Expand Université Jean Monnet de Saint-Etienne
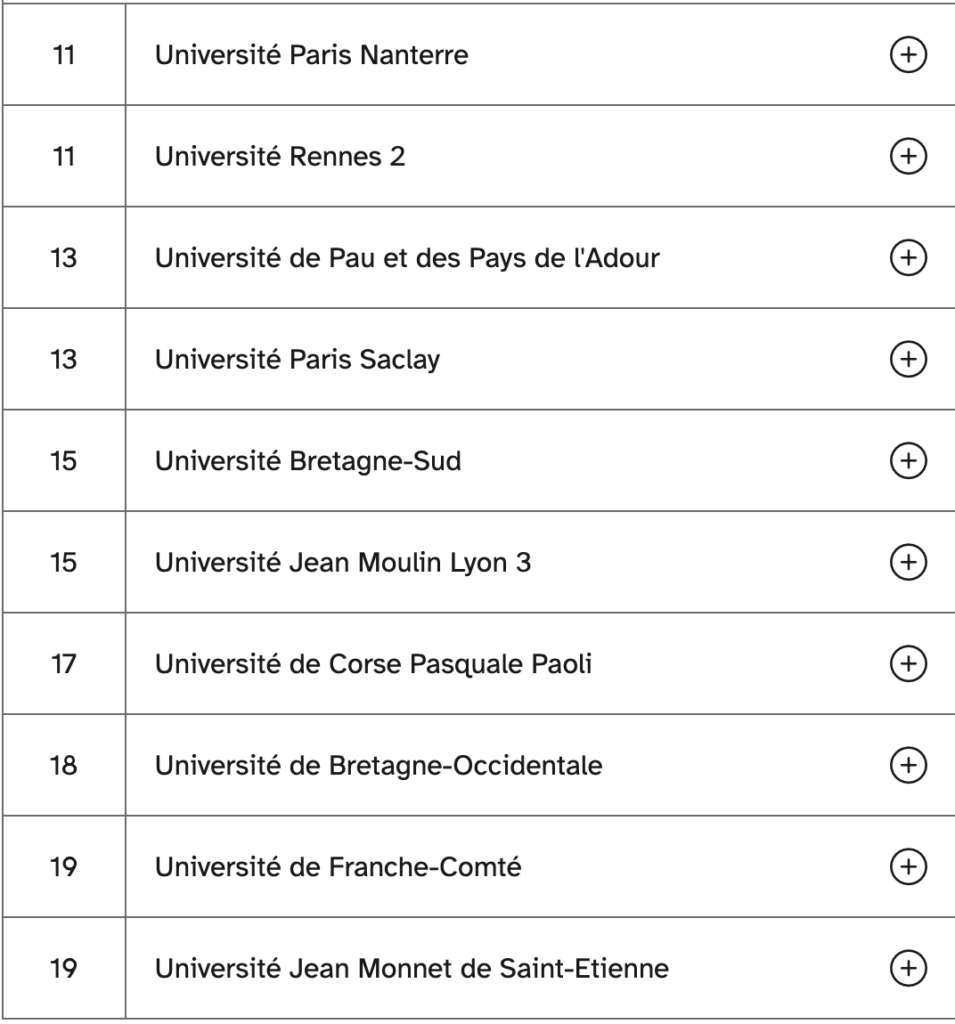Image resolution: width=955 pixels, height=1024 pixels. (908, 968)
